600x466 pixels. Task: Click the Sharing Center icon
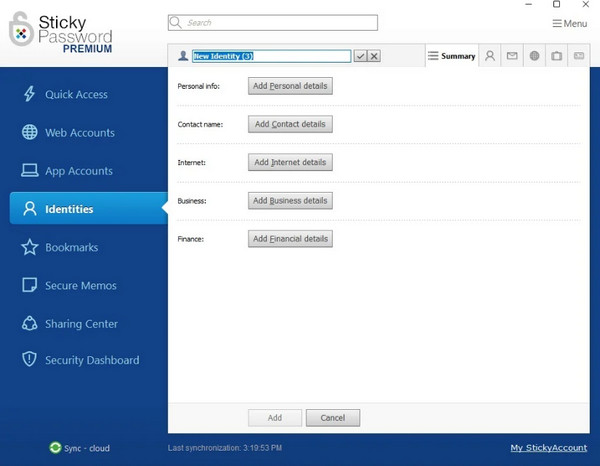coord(29,323)
